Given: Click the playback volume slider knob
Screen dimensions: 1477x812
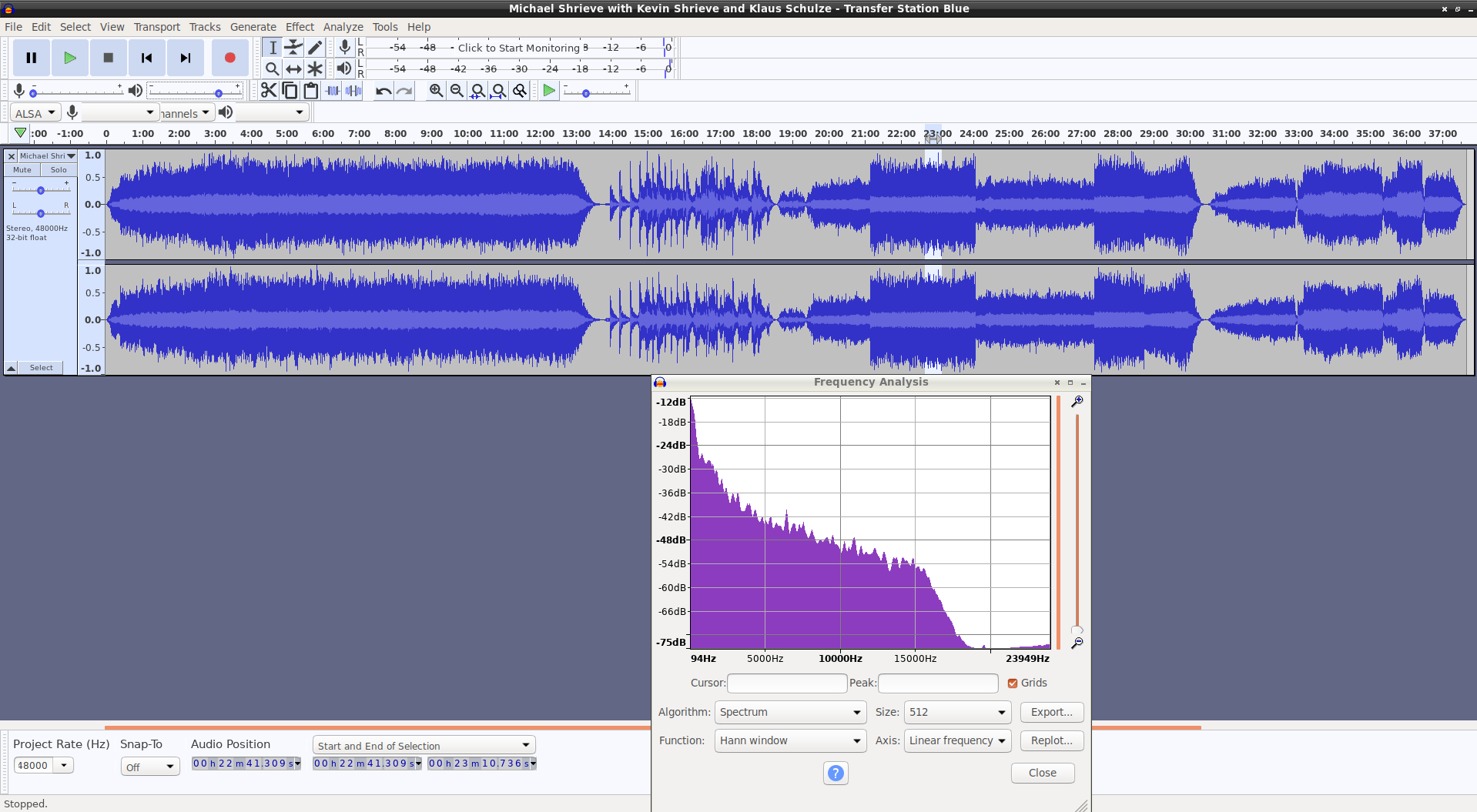Looking at the screenshot, I should 219,93.
